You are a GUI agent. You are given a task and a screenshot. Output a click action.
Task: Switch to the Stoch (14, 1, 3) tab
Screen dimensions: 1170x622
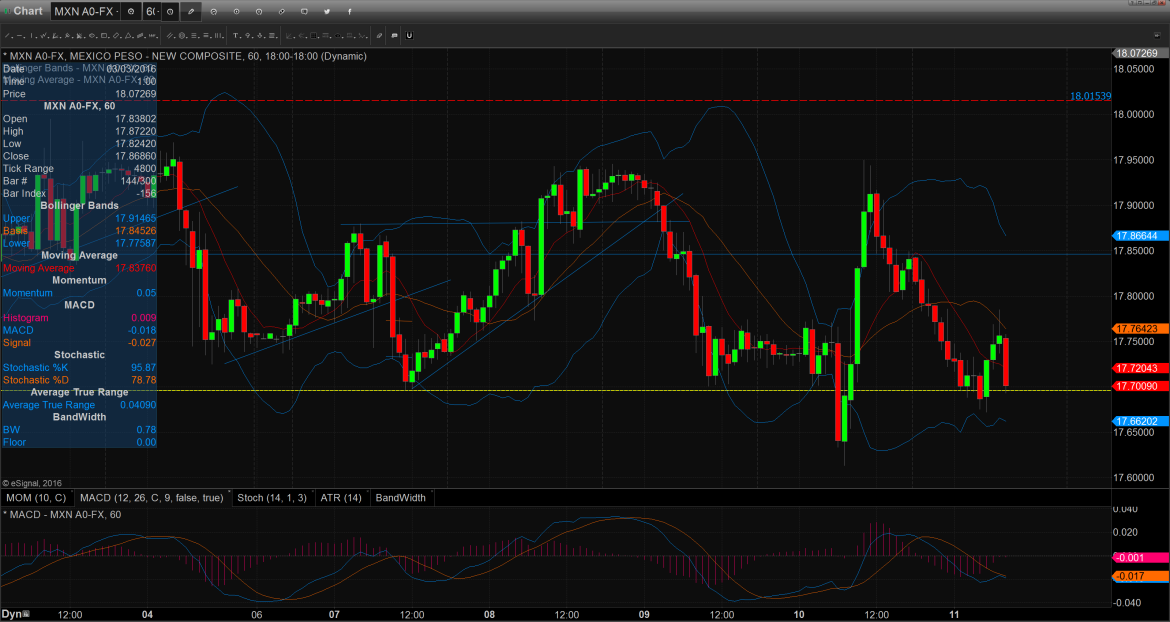pyautogui.click(x=272, y=497)
